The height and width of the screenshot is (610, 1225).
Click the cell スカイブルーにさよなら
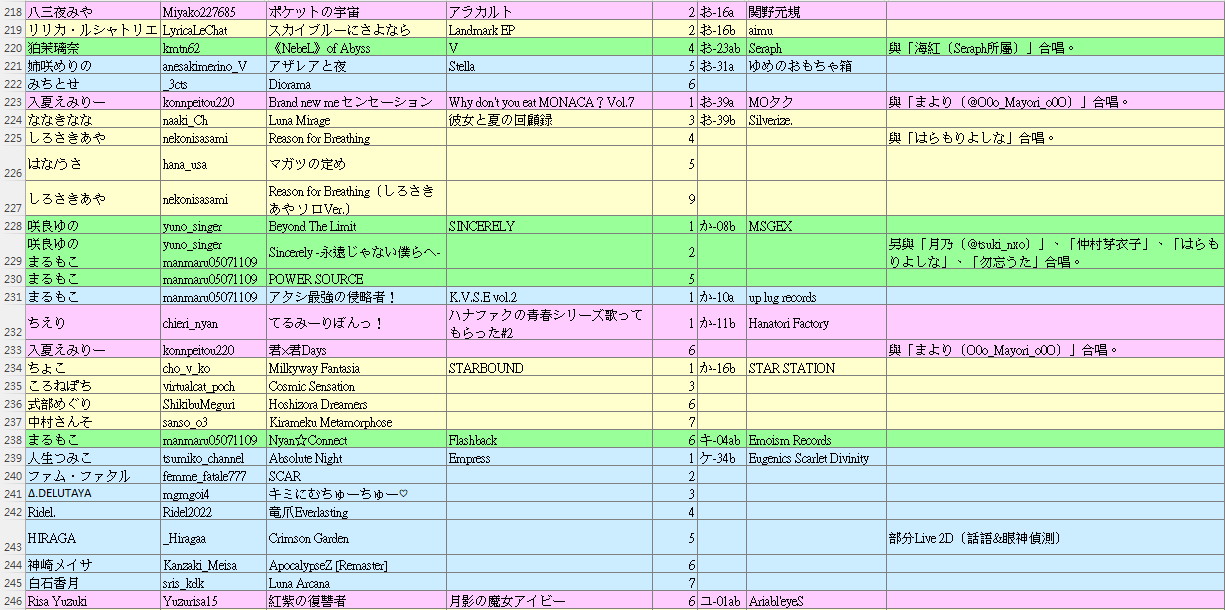355,30
